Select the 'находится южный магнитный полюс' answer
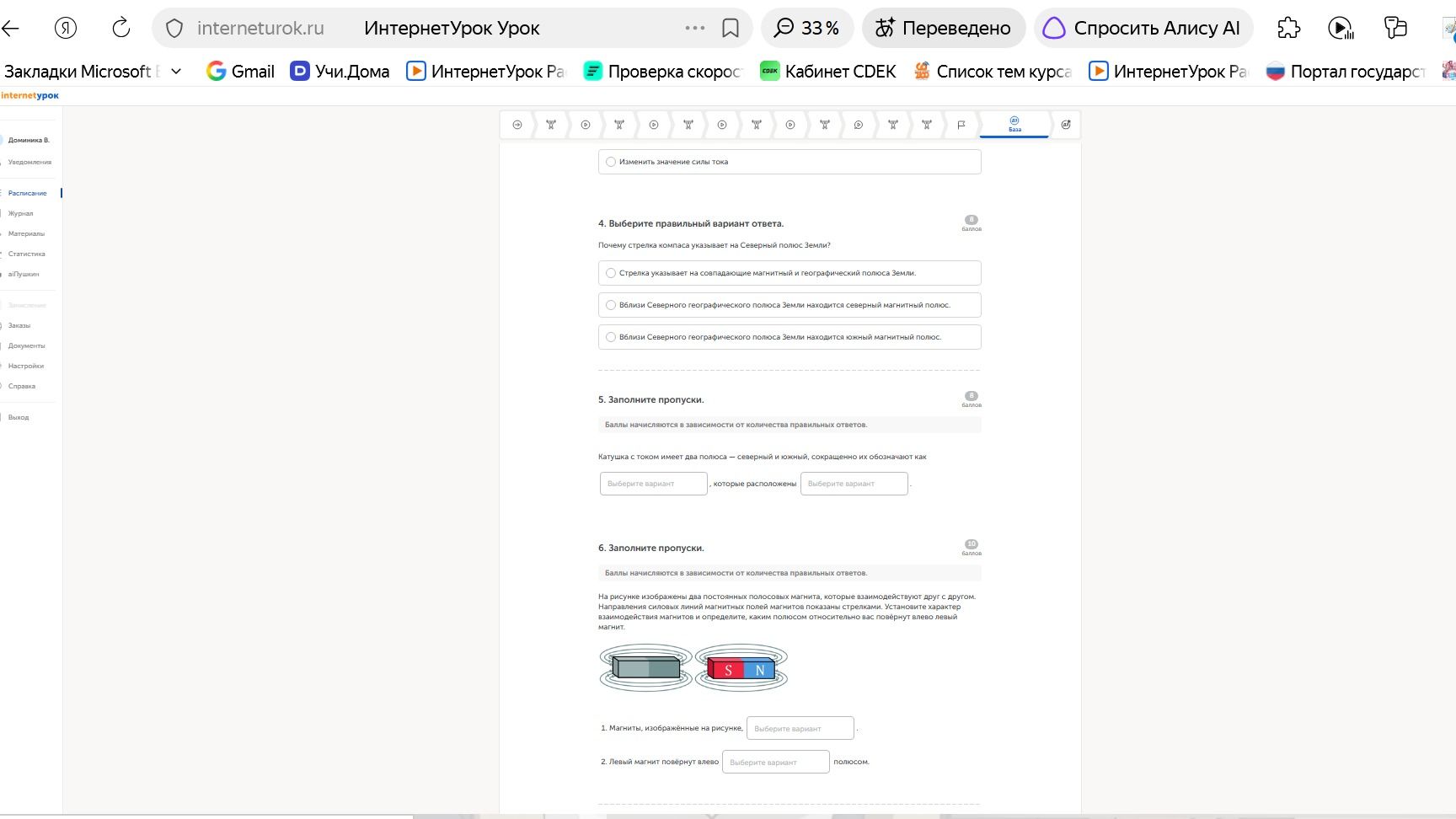 point(790,337)
